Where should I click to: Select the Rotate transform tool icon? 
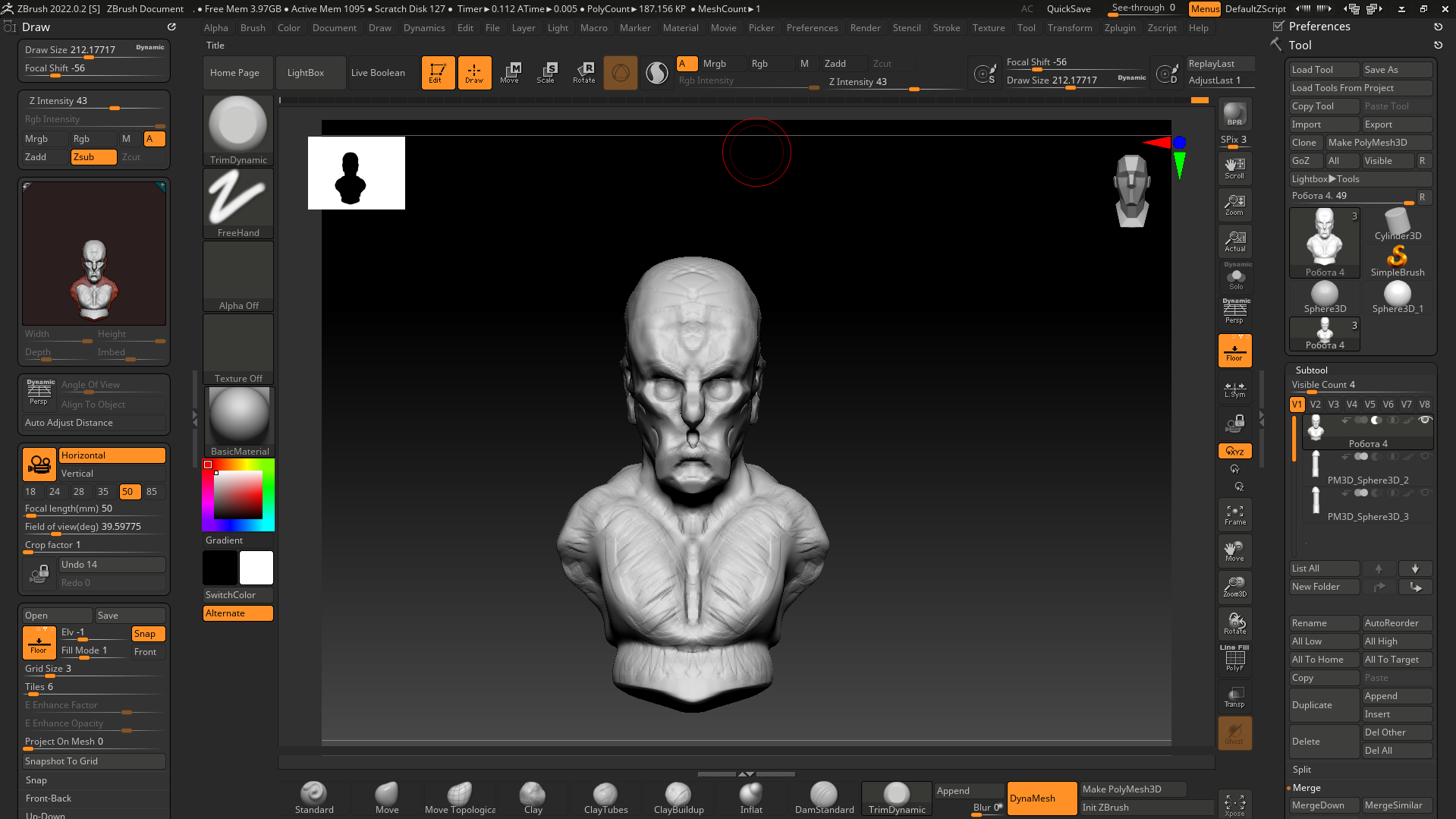coord(583,73)
